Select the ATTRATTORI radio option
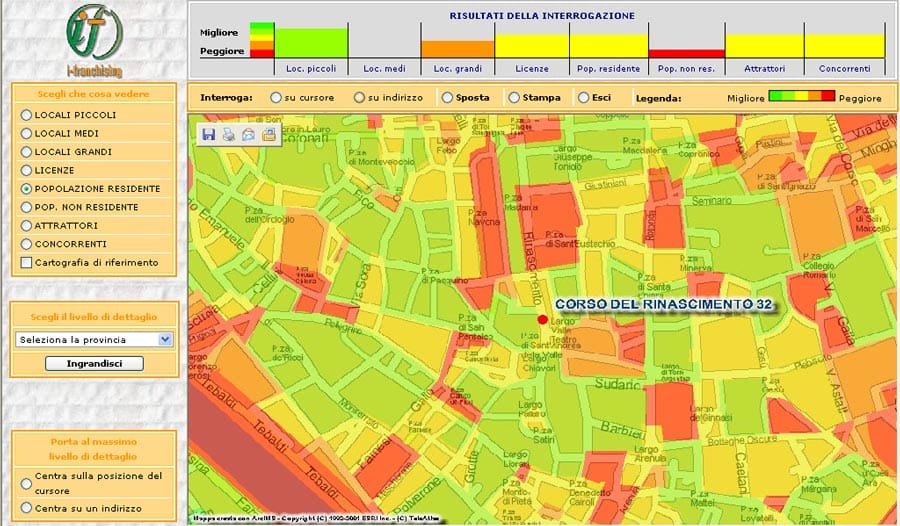 click(x=26, y=226)
